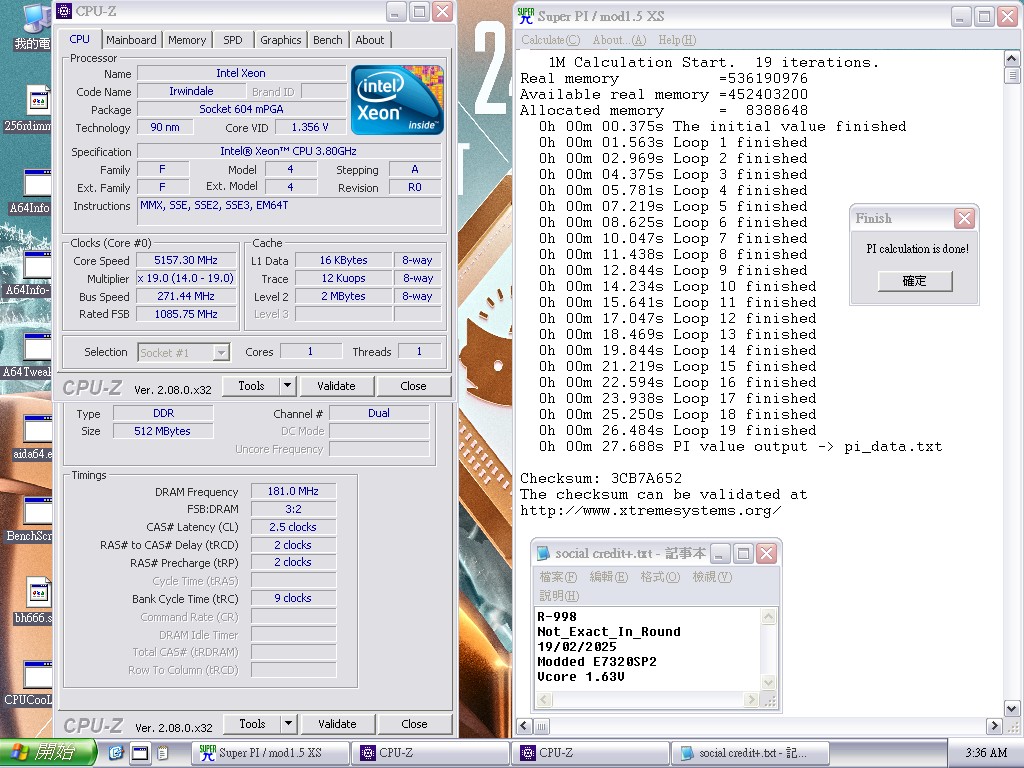
Task: Click CPU-Z window title icon
Action: [x=64, y=11]
